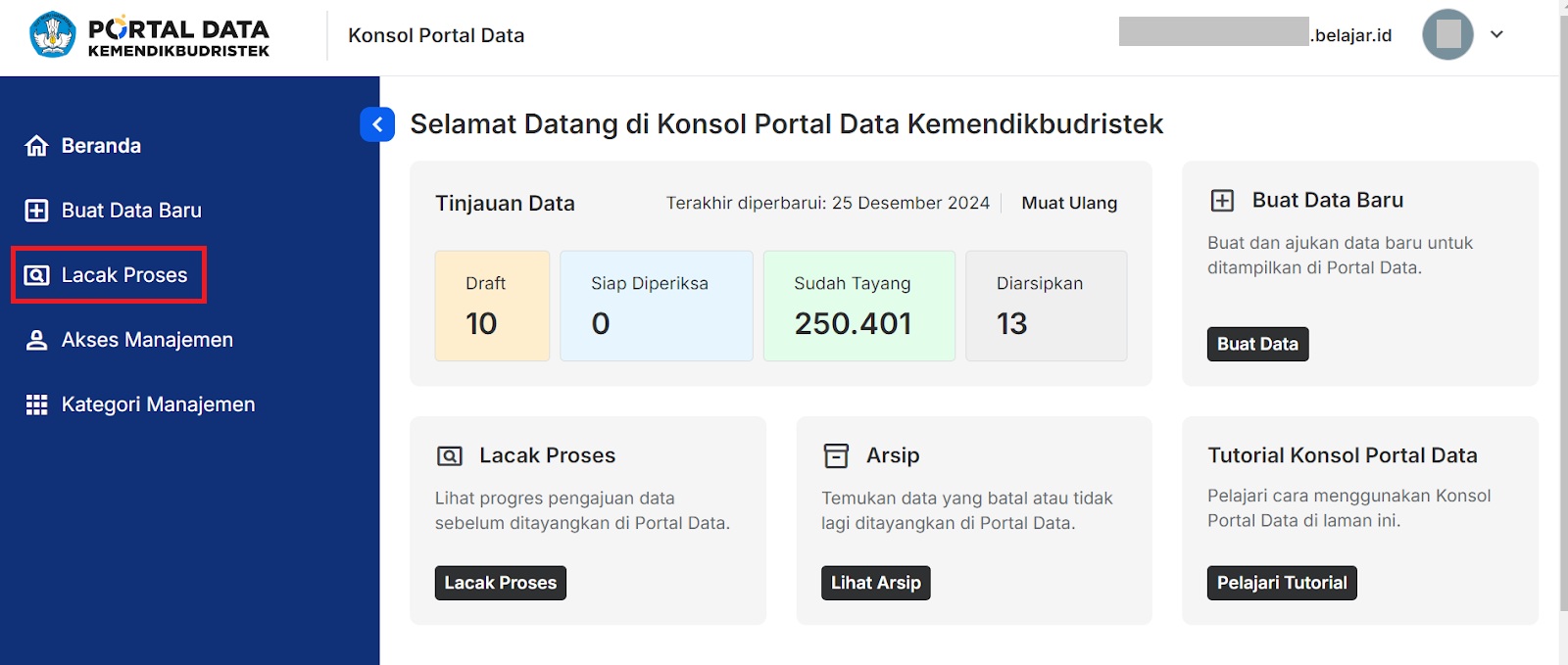
Task: Collapse the sidebar with the blue chevron
Action: click(x=377, y=124)
